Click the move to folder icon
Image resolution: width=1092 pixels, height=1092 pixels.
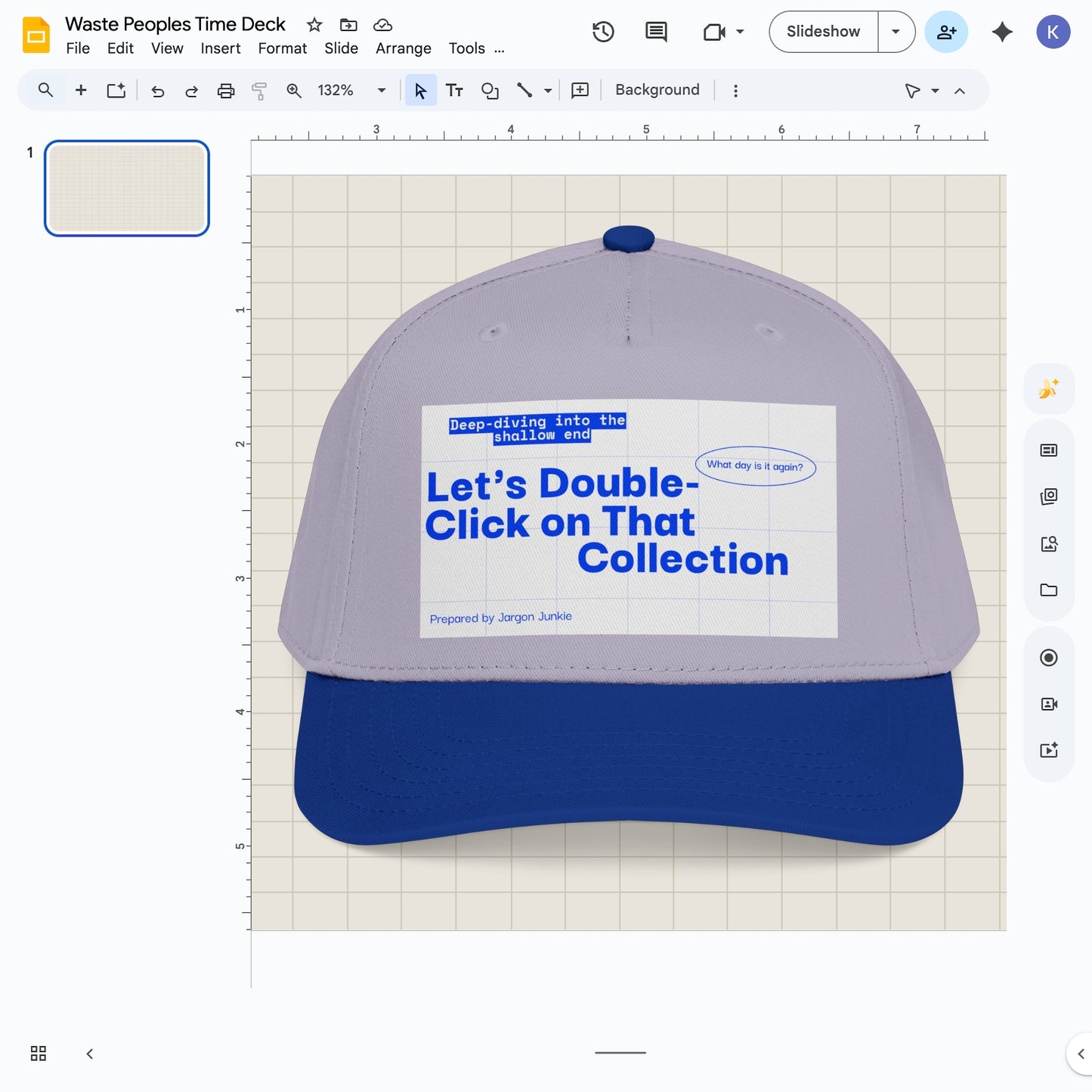click(348, 25)
